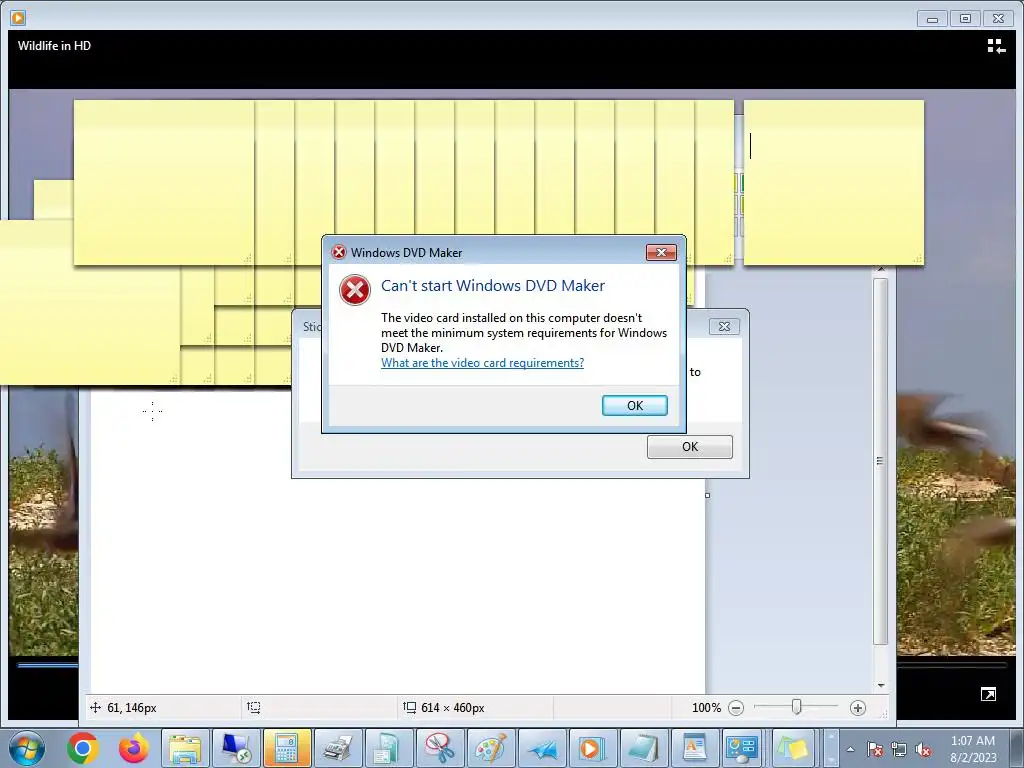
Task: Click the Media Player full-screen icon
Action: tap(988, 694)
